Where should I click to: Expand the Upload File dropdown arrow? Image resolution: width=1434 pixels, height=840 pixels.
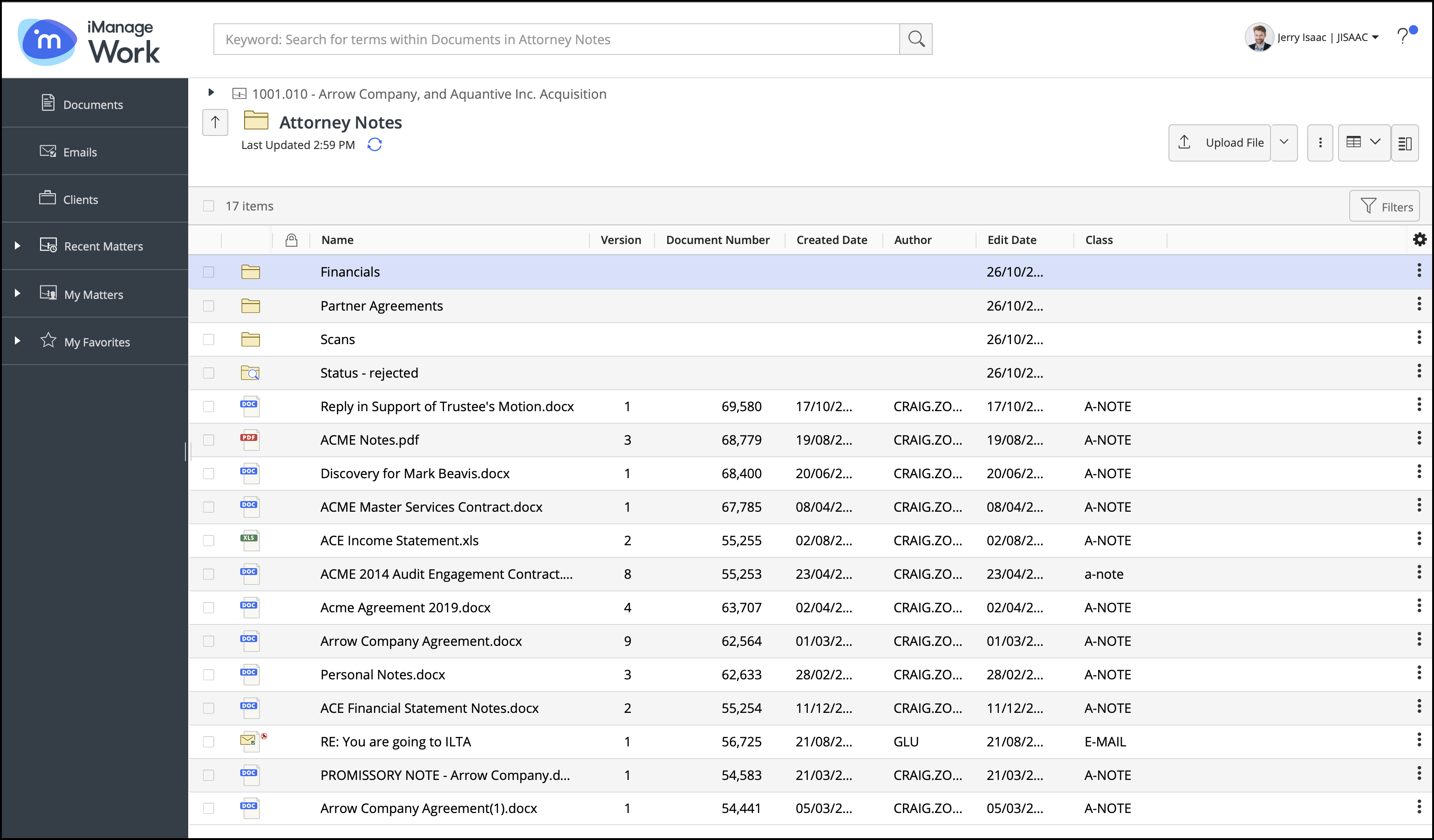coord(1284,143)
